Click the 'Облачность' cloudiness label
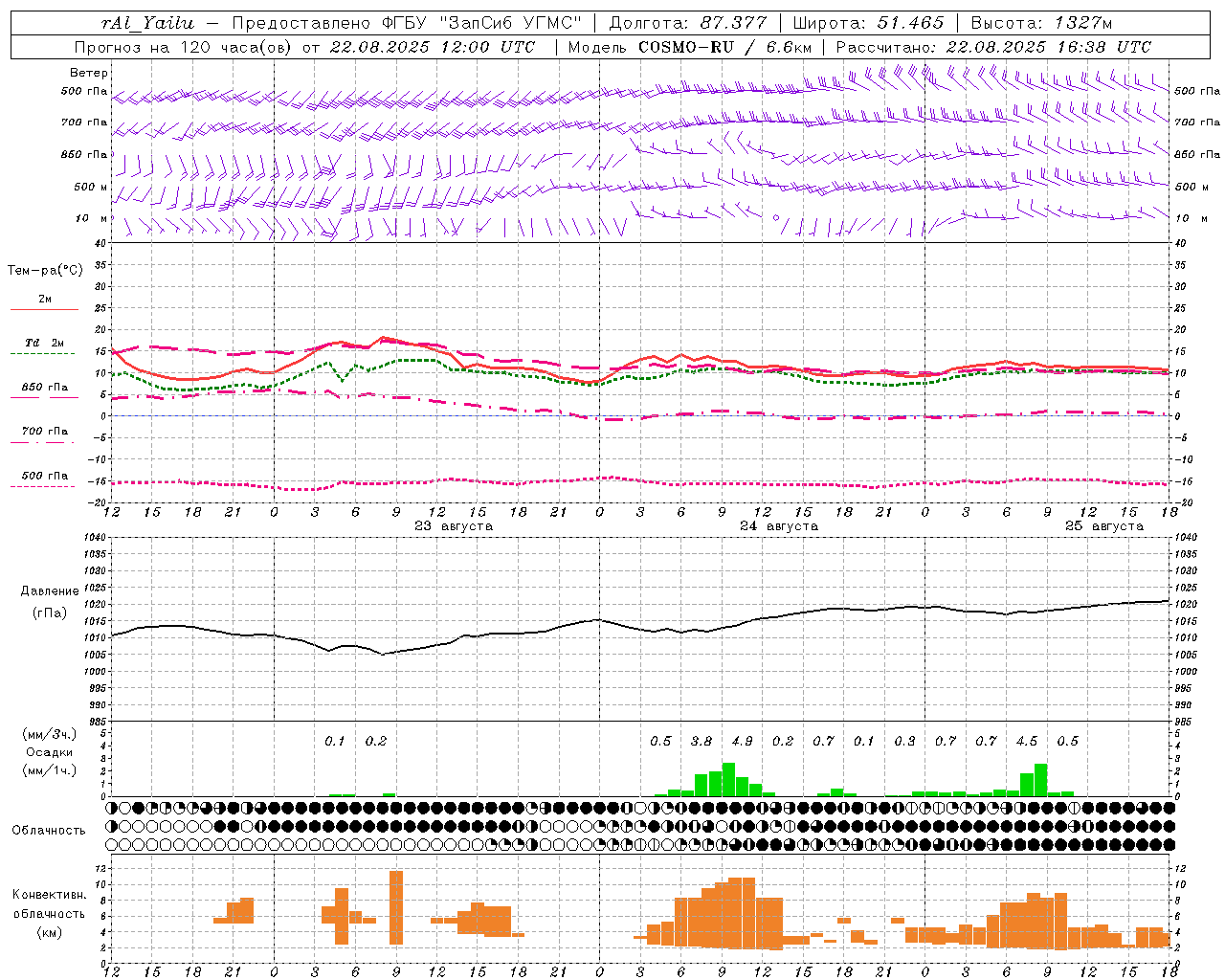 pyautogui.click(x=49, y=830)
